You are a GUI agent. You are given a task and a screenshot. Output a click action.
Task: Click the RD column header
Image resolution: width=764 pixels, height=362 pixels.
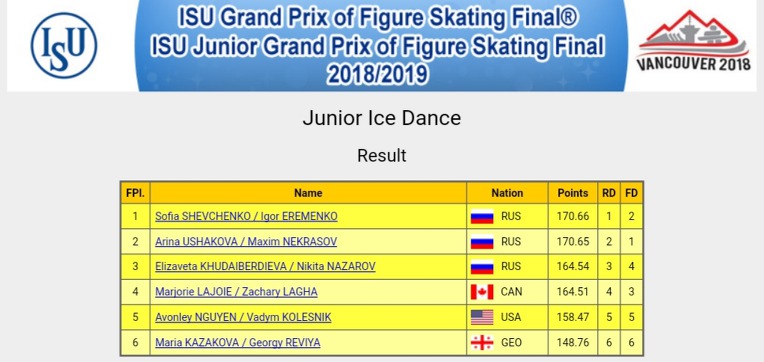(x=609, y=193)
